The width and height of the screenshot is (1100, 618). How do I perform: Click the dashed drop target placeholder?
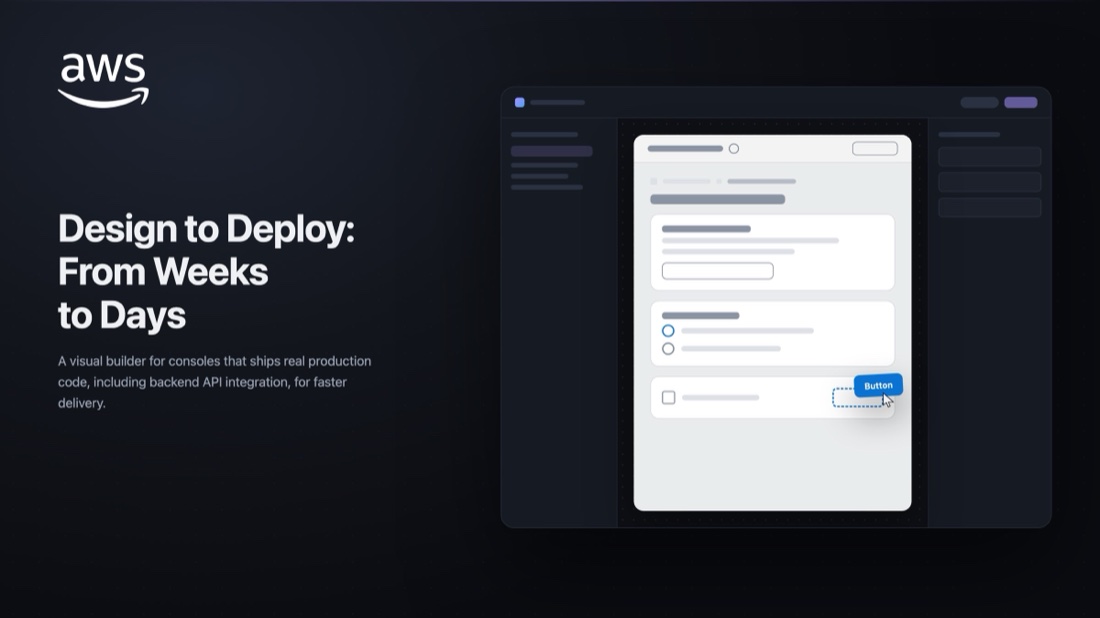(x=856, y=398)
